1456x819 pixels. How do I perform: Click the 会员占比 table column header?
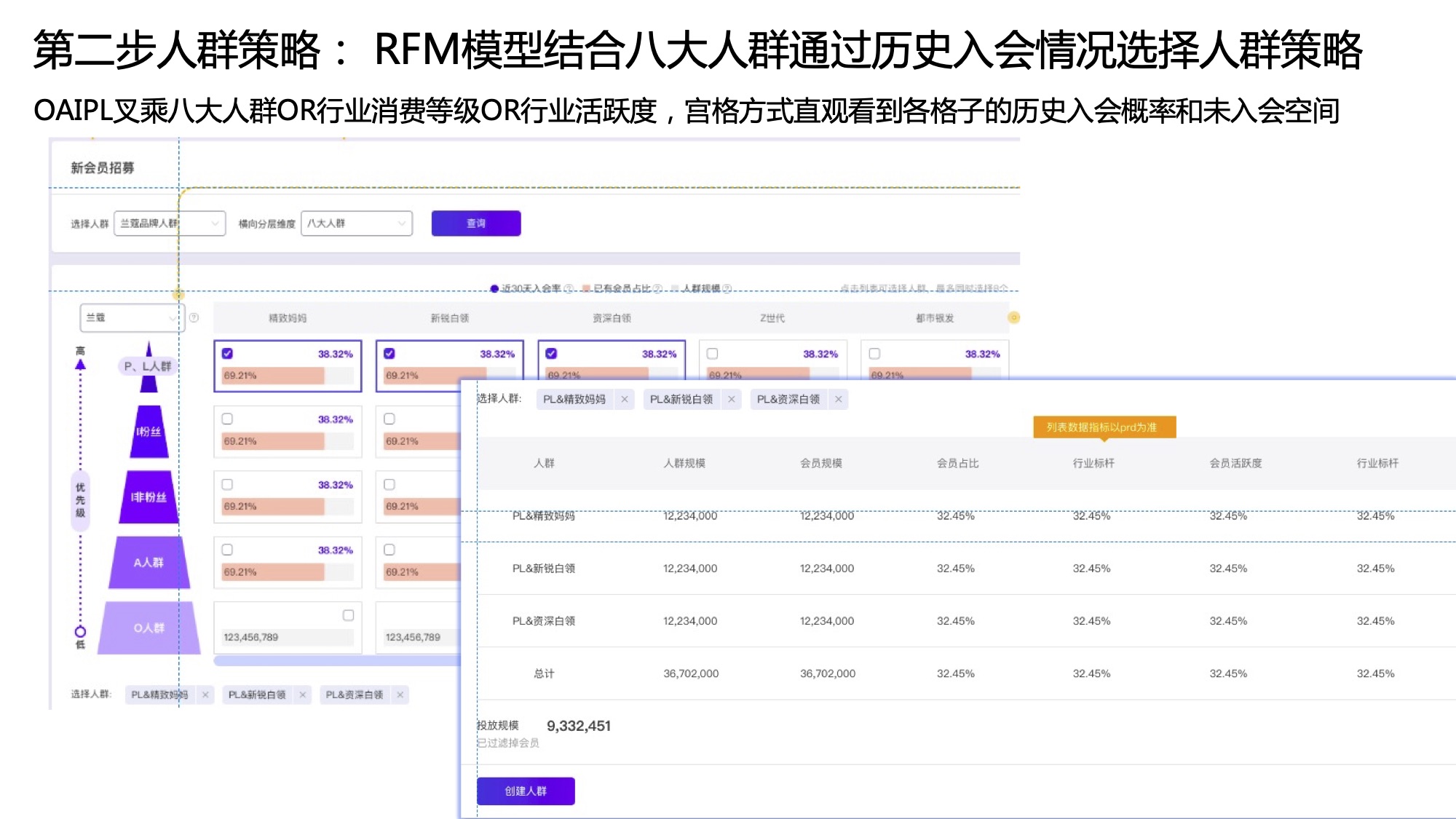tap(957, 463)
